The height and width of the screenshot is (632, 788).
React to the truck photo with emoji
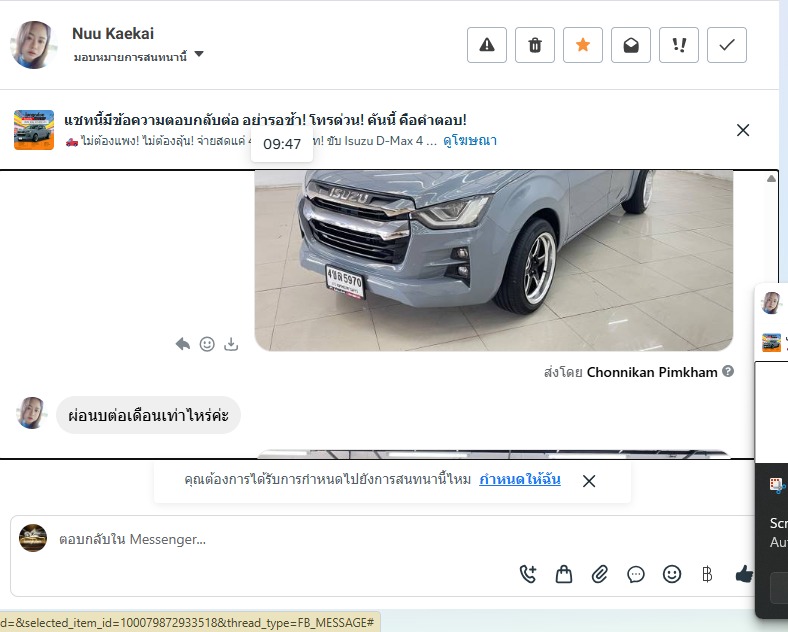tap(207, 344)
